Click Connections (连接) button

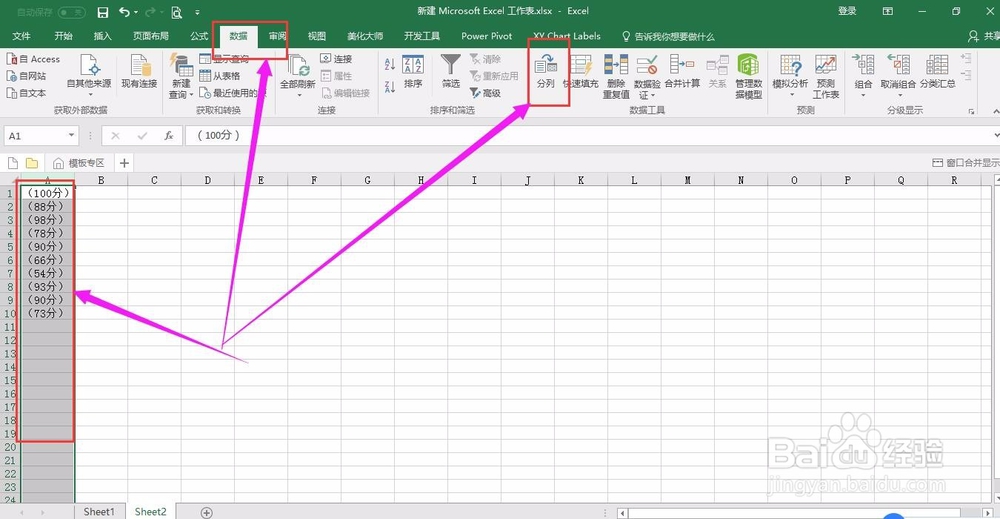point(336,59)
